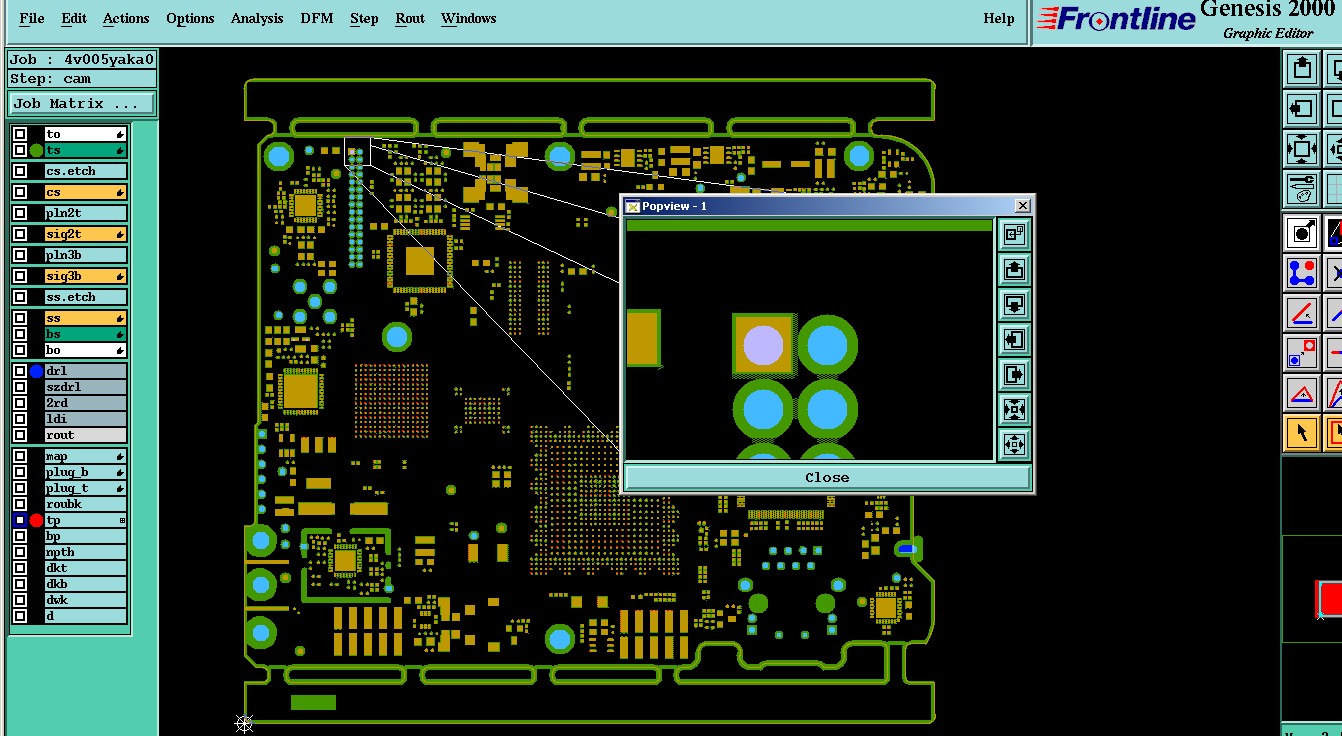Select layer map in the layer list
Image resolution: width=1342 pixels, height=736 pixels.
pos(85,456)
